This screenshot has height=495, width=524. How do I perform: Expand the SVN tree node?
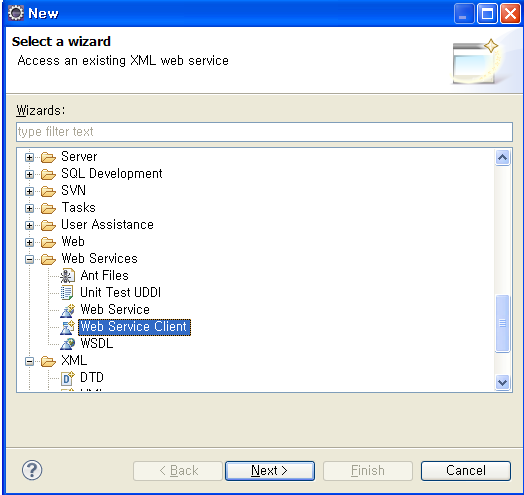click(29, 192)
